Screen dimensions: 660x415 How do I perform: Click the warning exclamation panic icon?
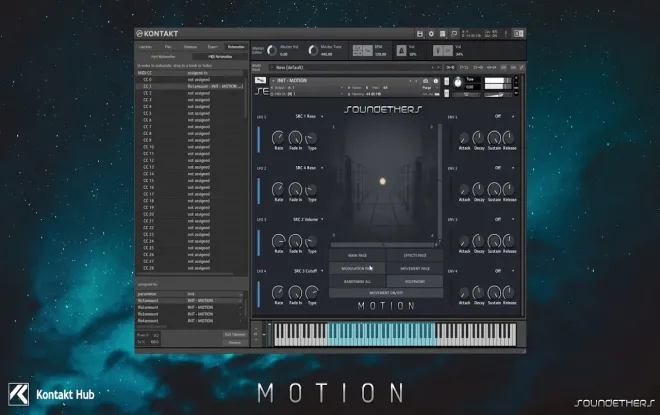[x=506, y=34]
